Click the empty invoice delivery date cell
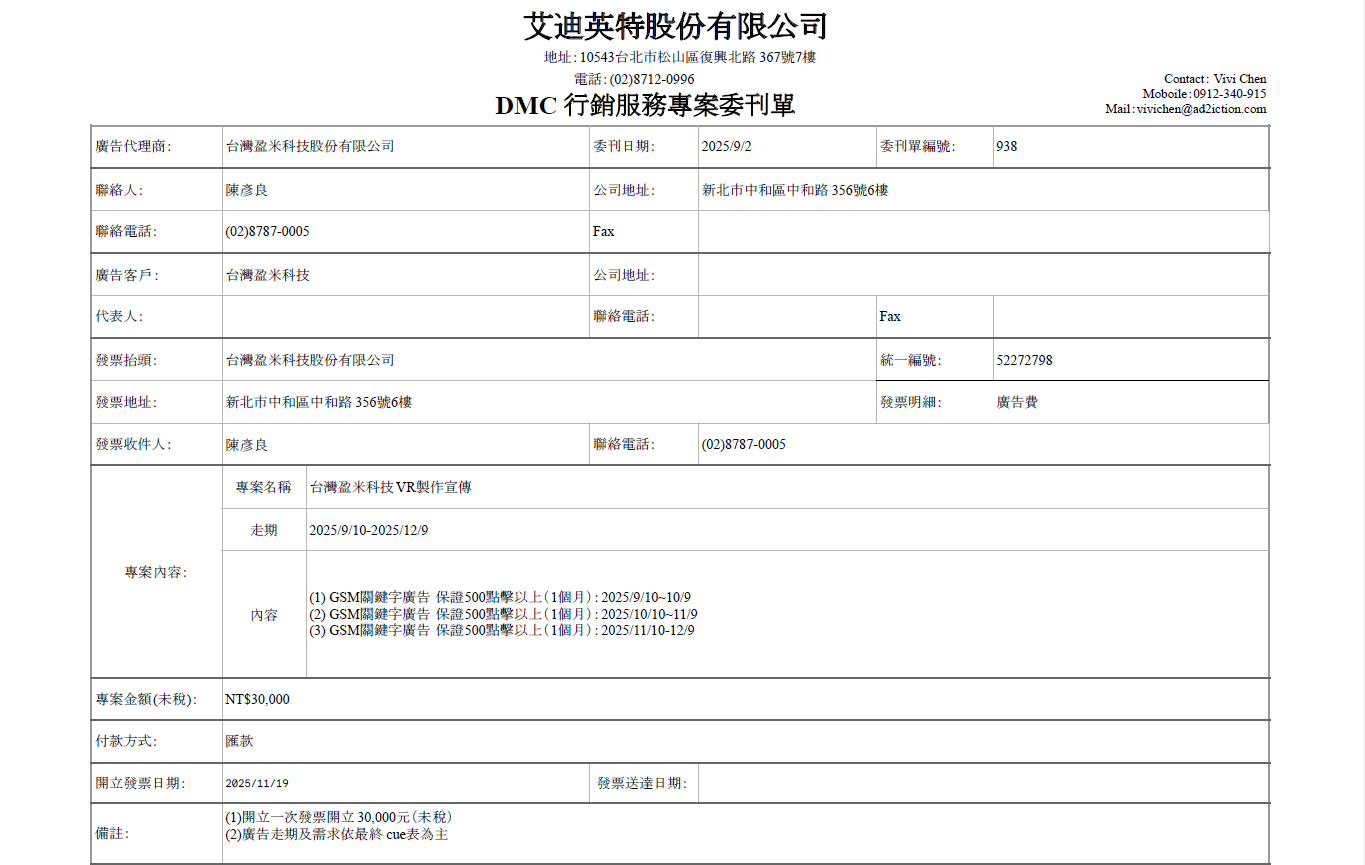Image resolution: width=1365 pixels, height=865 pixels. point(982,783)
